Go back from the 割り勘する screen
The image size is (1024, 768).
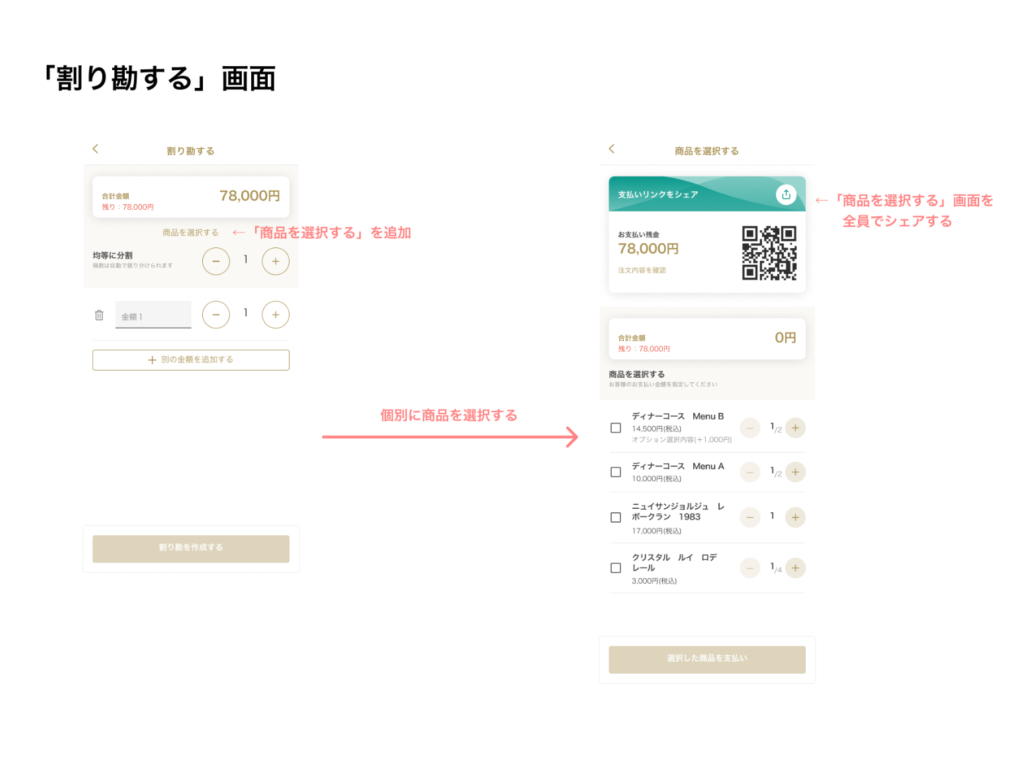(x=95, y=149)
